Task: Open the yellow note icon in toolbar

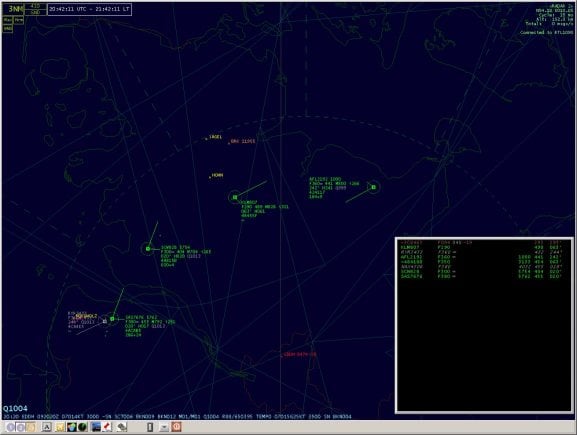Action: click(x=60, y=427)
